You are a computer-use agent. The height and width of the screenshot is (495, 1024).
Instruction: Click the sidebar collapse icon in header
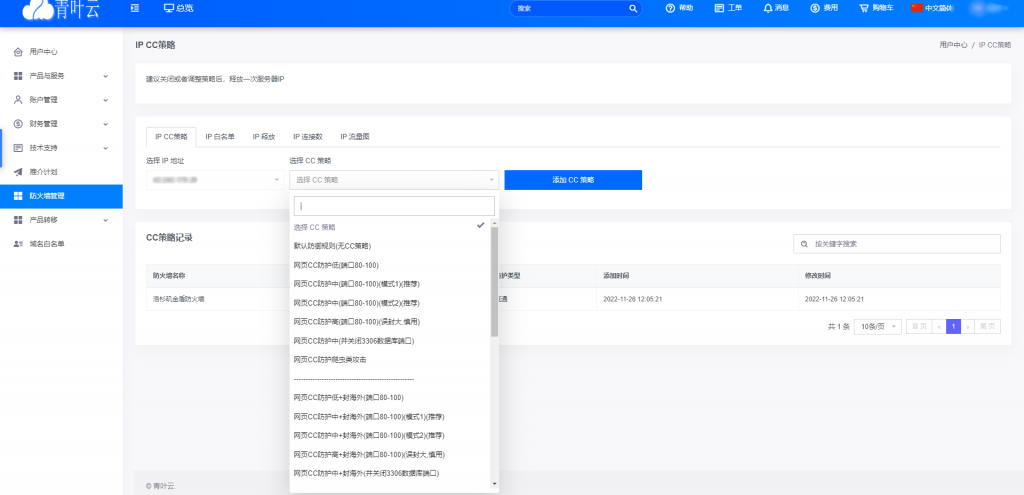pos(135,8)
